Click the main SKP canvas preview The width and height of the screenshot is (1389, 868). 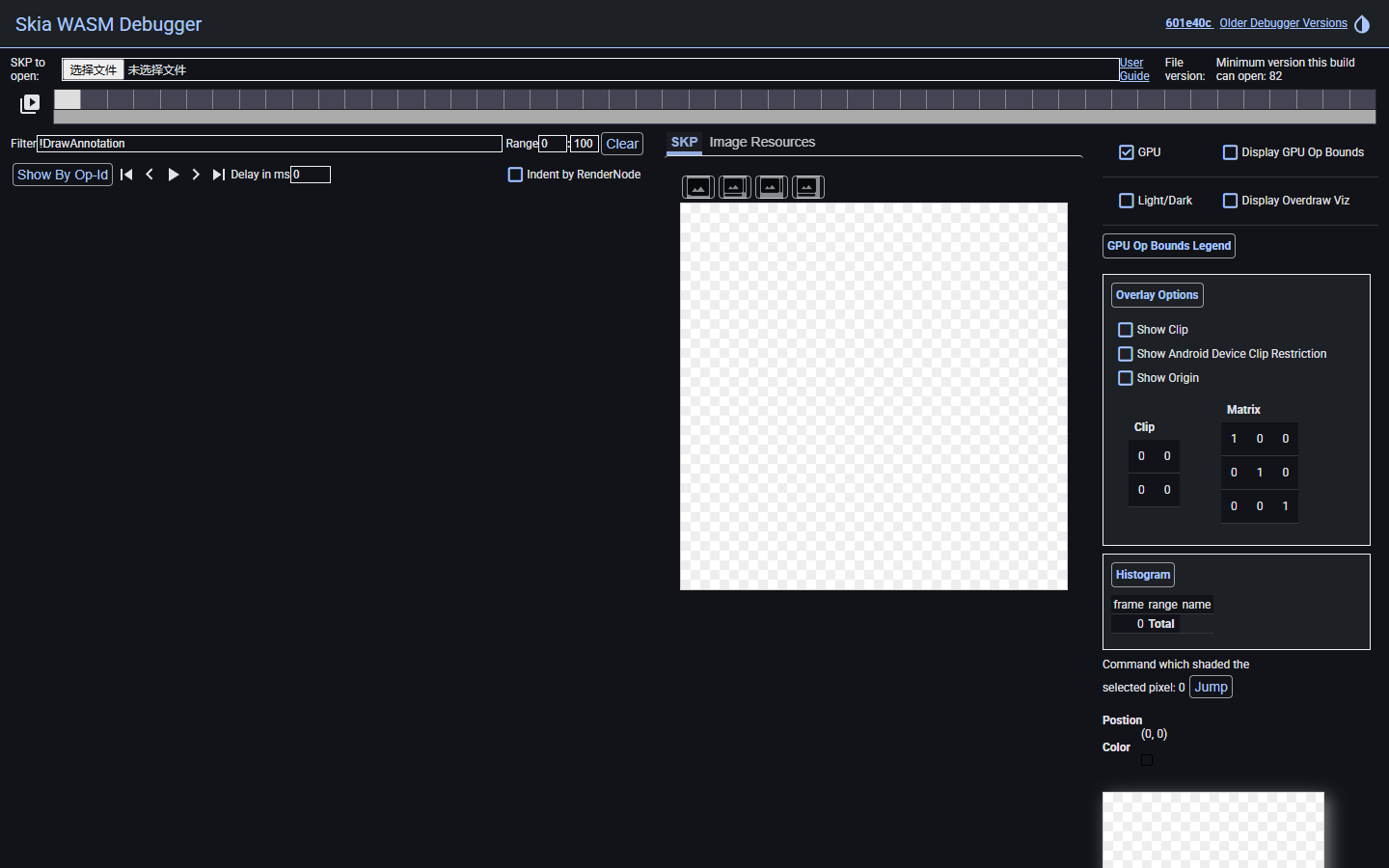[x=874, y=396]
